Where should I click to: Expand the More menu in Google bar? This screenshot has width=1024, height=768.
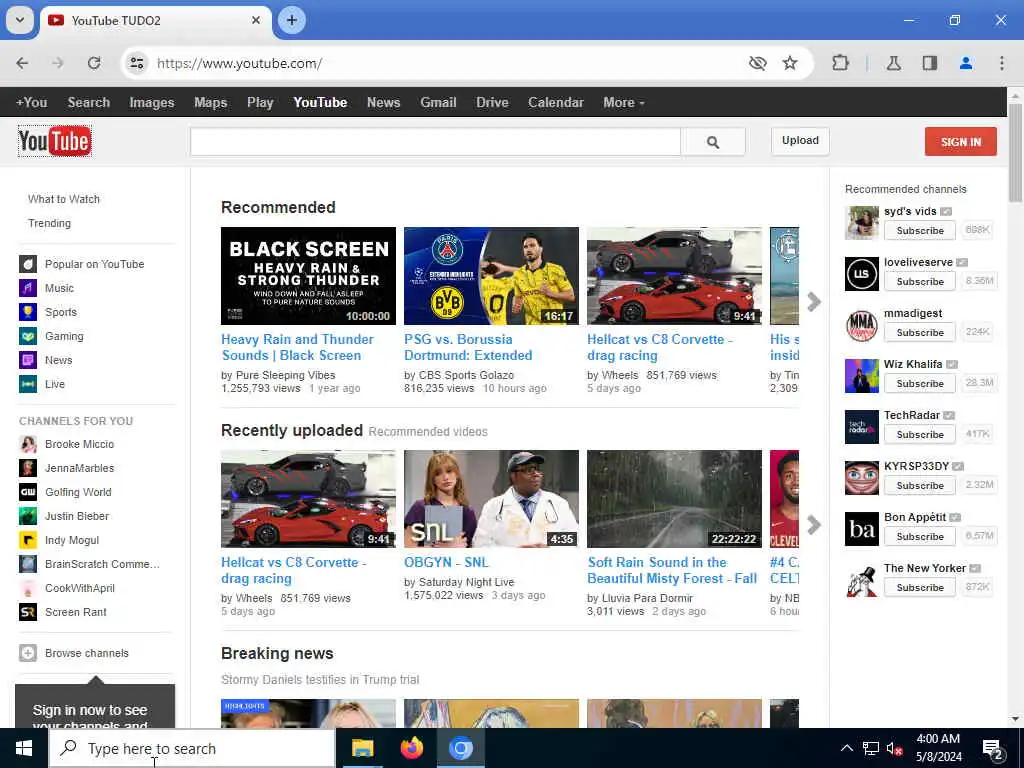click(623, 103)
